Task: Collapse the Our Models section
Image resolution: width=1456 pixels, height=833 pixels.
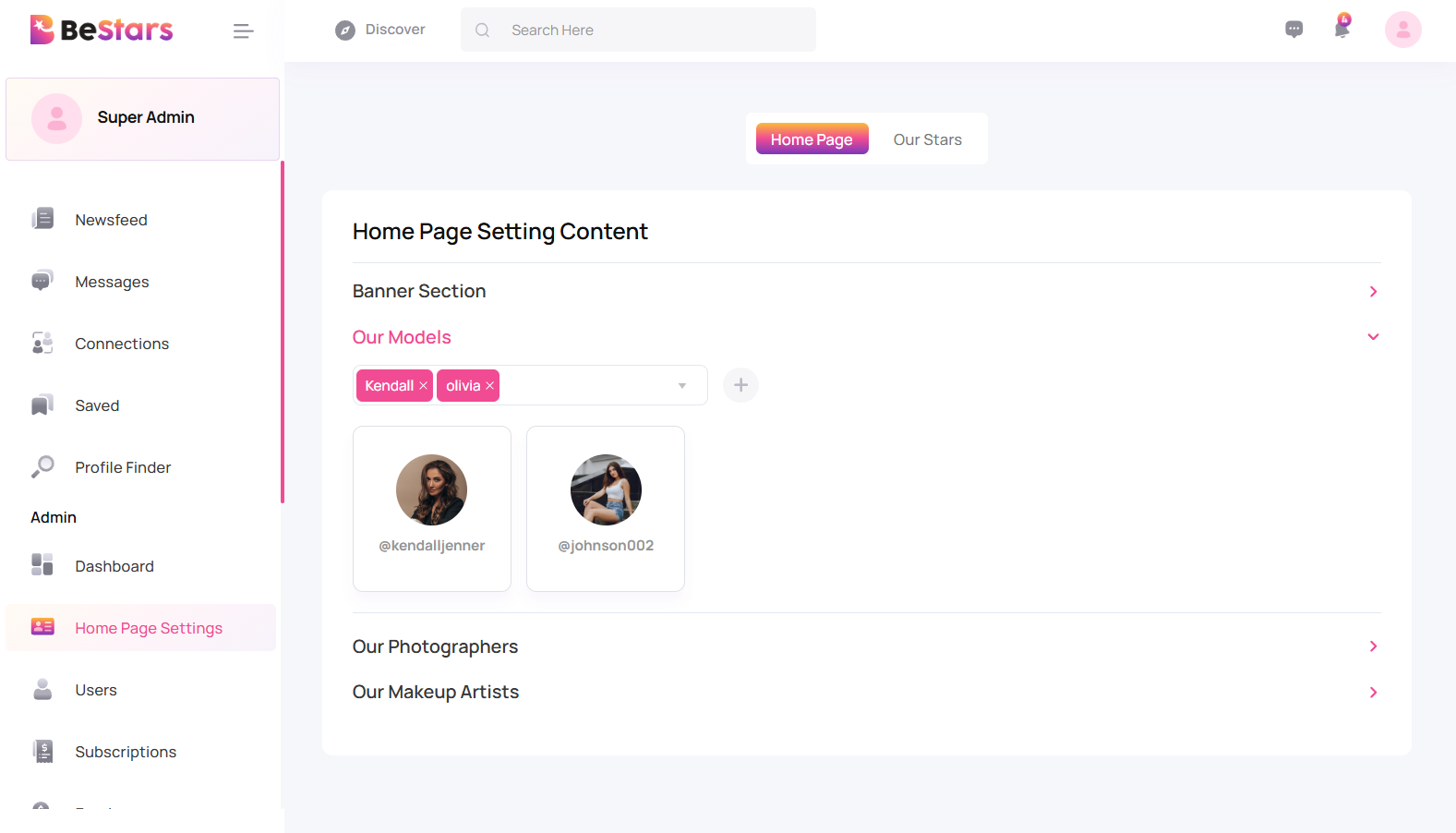Action: point(1373,336)
